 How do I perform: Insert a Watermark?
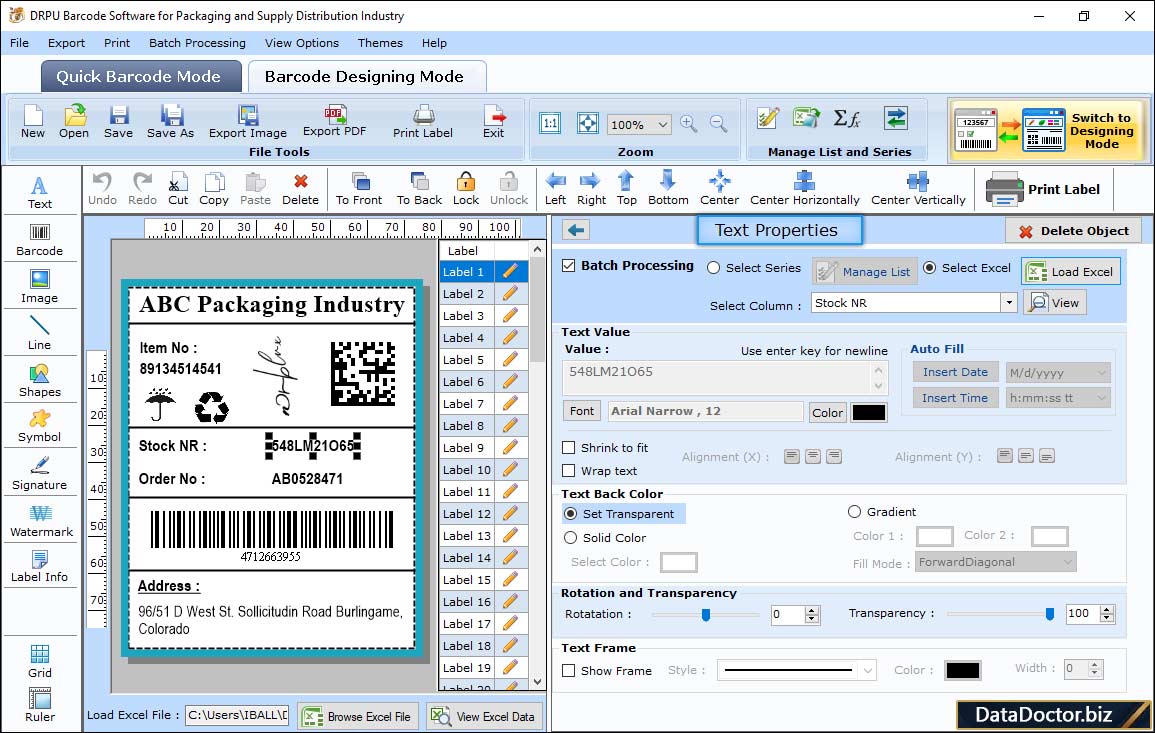41,521
